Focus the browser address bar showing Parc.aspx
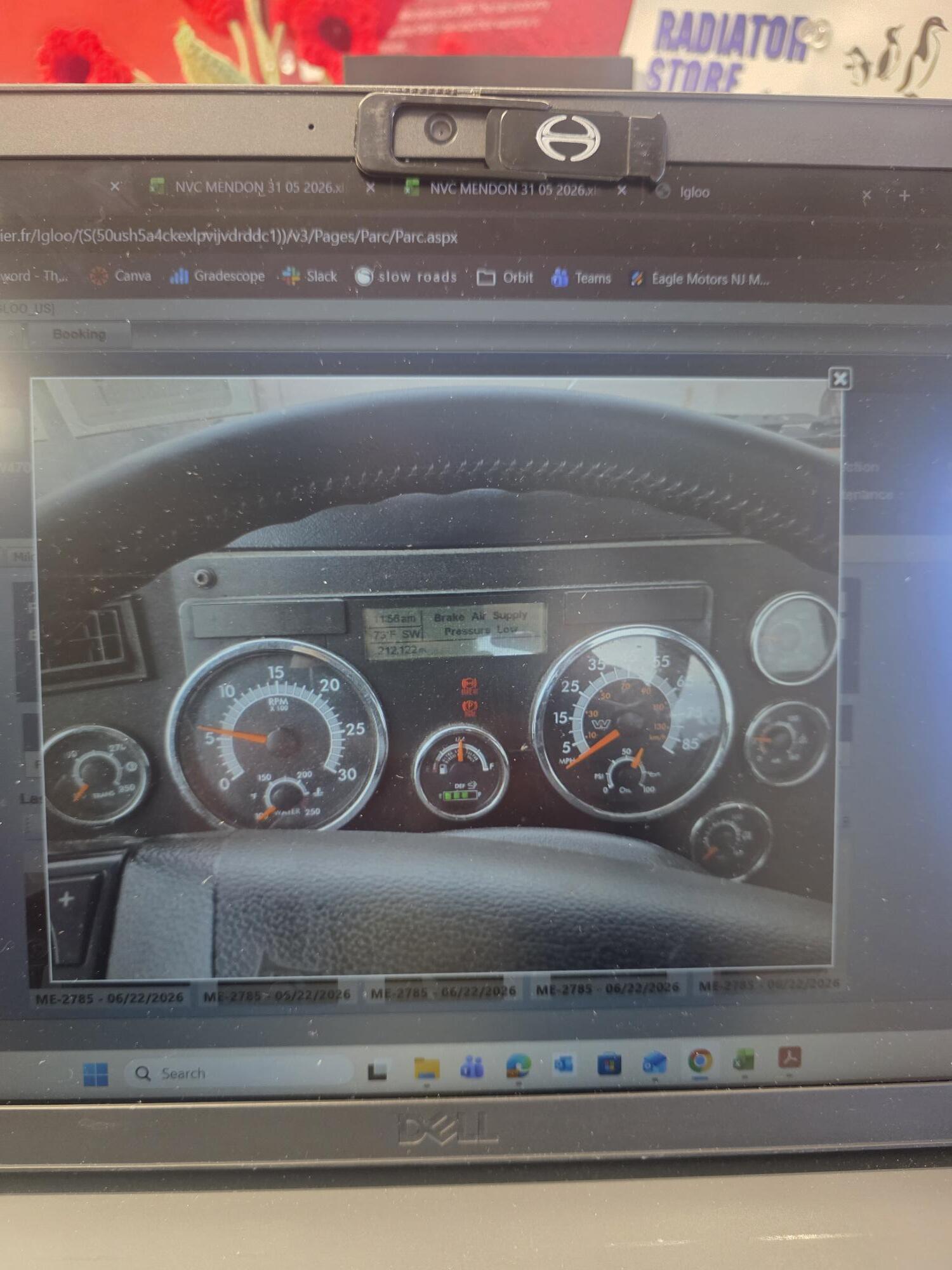The width and height of the screenshot is (952, 1270). (x=228, y=236)
